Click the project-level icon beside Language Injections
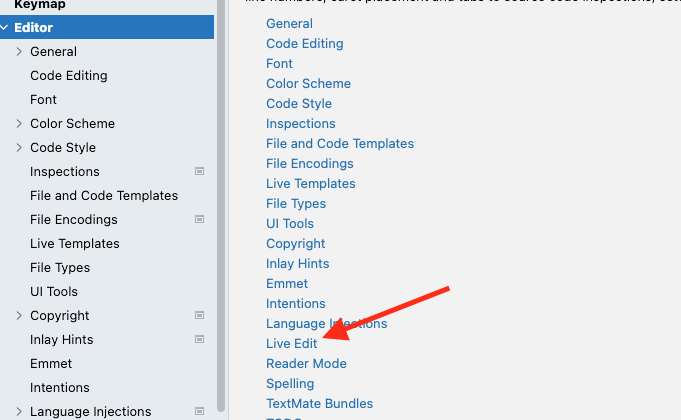 199,411
